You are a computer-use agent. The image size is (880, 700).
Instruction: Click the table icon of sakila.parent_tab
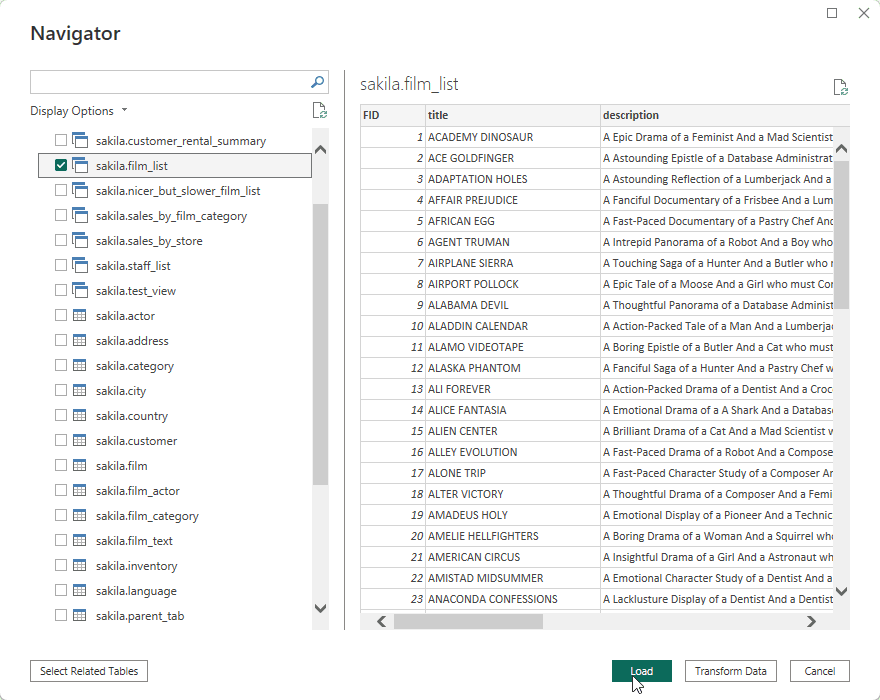point(80,615)
